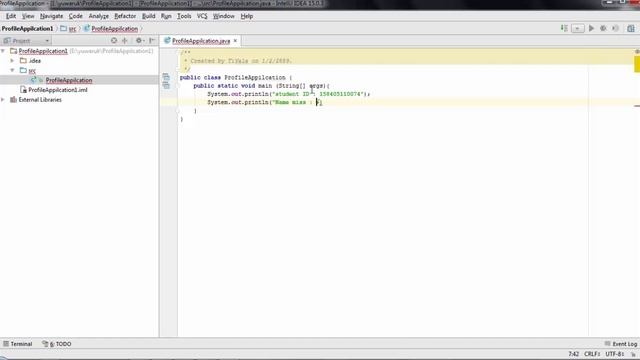Close the ProfileApplication.java tab
Screen dimensions: 640x360
click(x=235, y=41)
